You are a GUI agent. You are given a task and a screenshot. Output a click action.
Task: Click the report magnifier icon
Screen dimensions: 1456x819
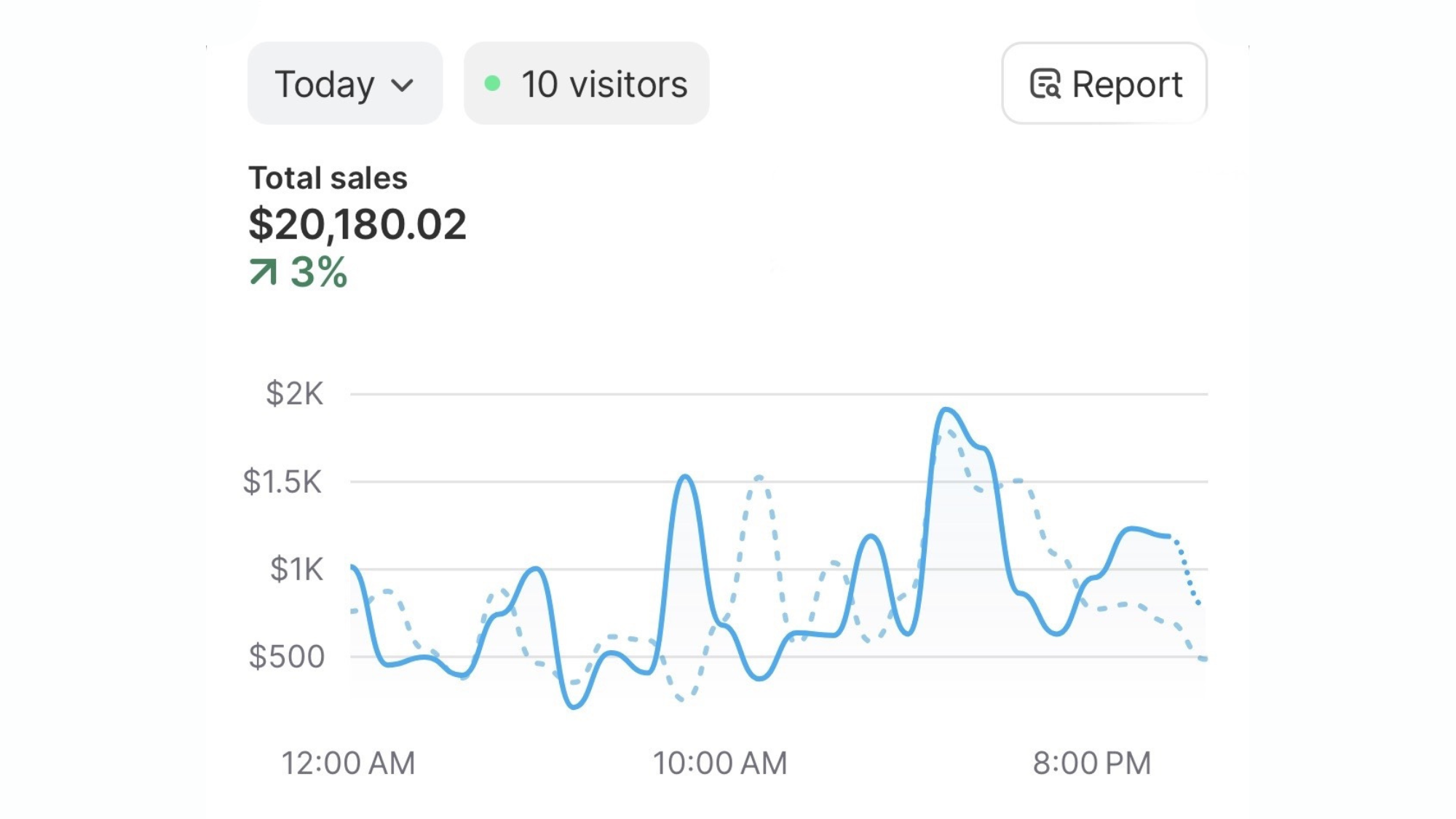coord(1045,84)
